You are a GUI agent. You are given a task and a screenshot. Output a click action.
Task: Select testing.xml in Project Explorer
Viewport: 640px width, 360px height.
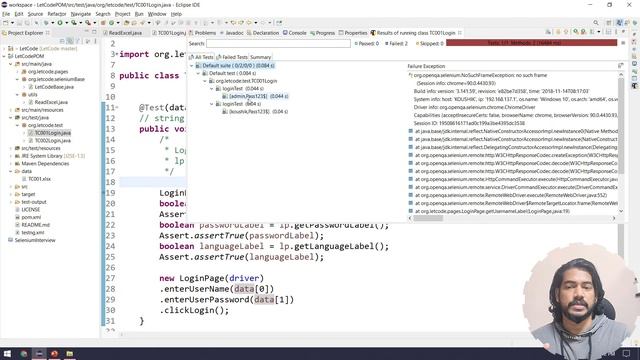tap(33, 232)
